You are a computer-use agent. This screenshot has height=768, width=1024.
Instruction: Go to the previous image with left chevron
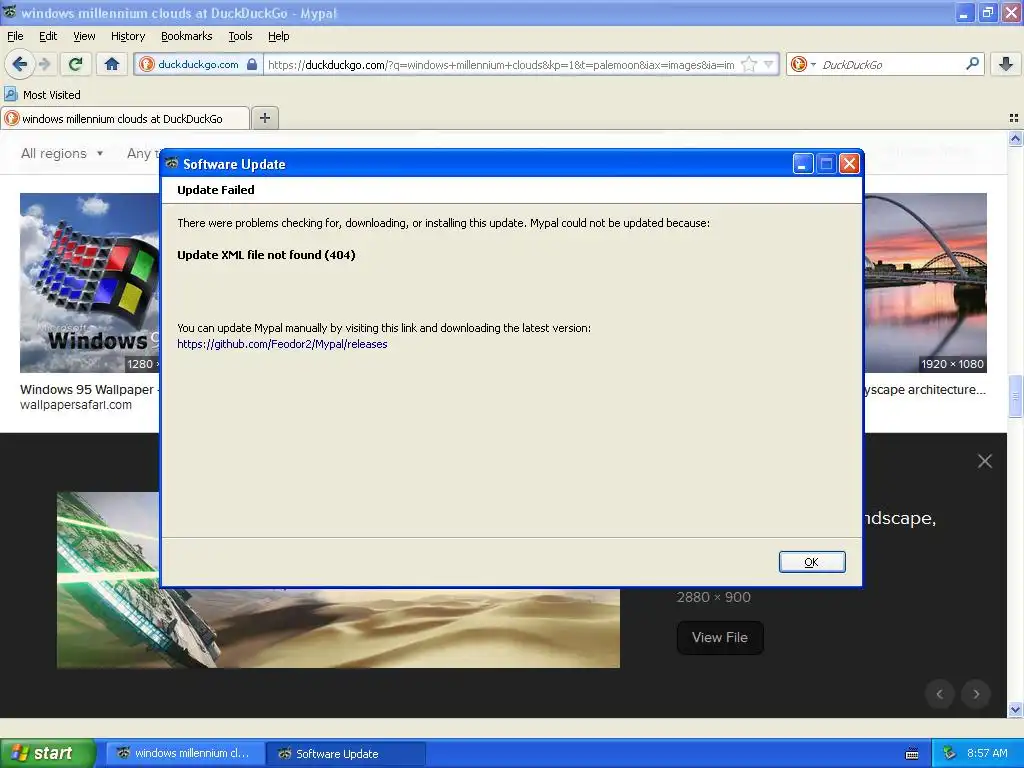pos(940,694)
